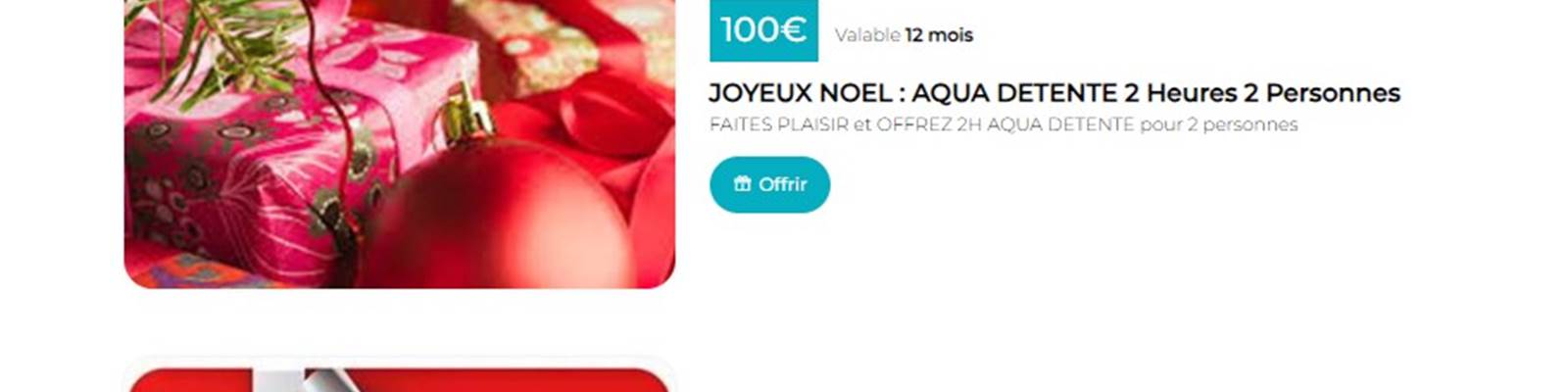Open the Christmas gifts offer image
Screen dimensions: 1568x392
click(x=400, y=143)
